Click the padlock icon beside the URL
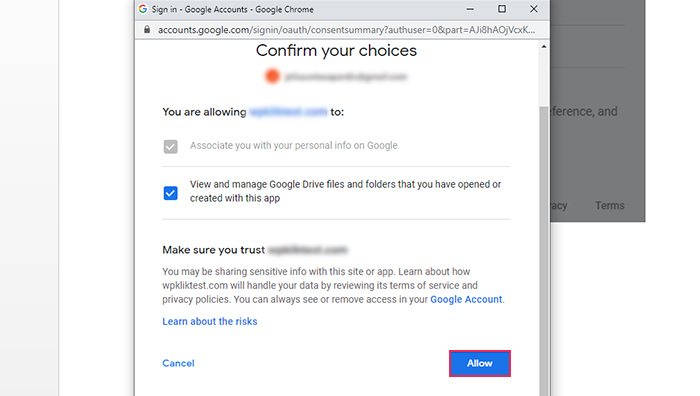The height and width of the screenshot is (396, 700). (x=147, y=30)
